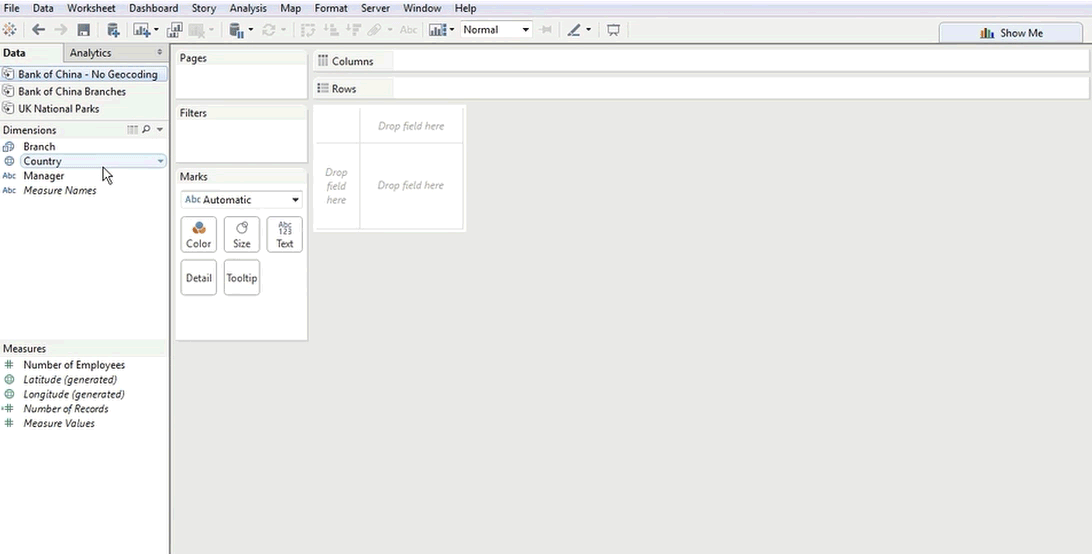The image size is (1092, 554).
Task: Open the Show Me panel
Action: click(x=1011, y=33)
